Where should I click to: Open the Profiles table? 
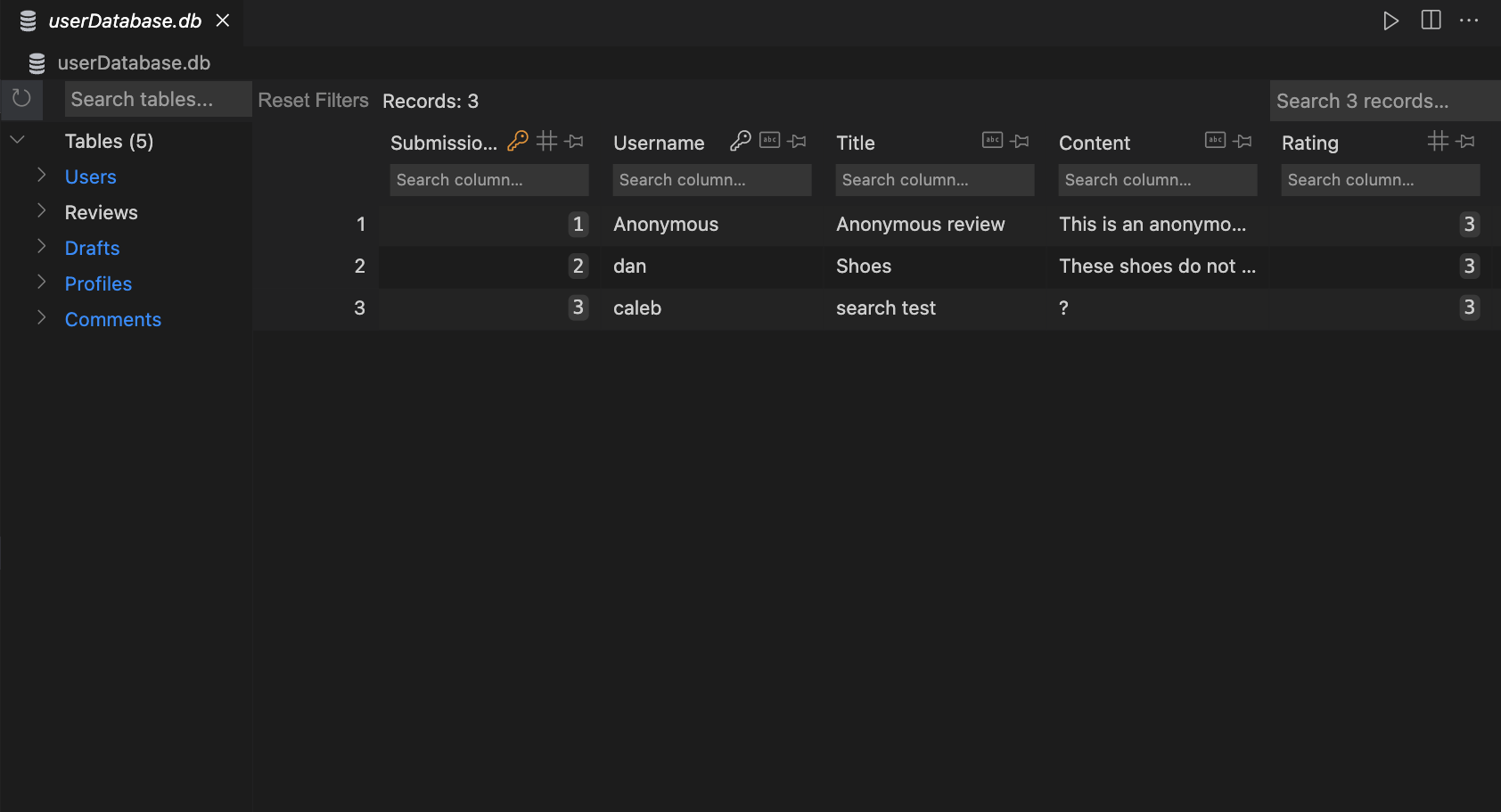click(99, 283)
